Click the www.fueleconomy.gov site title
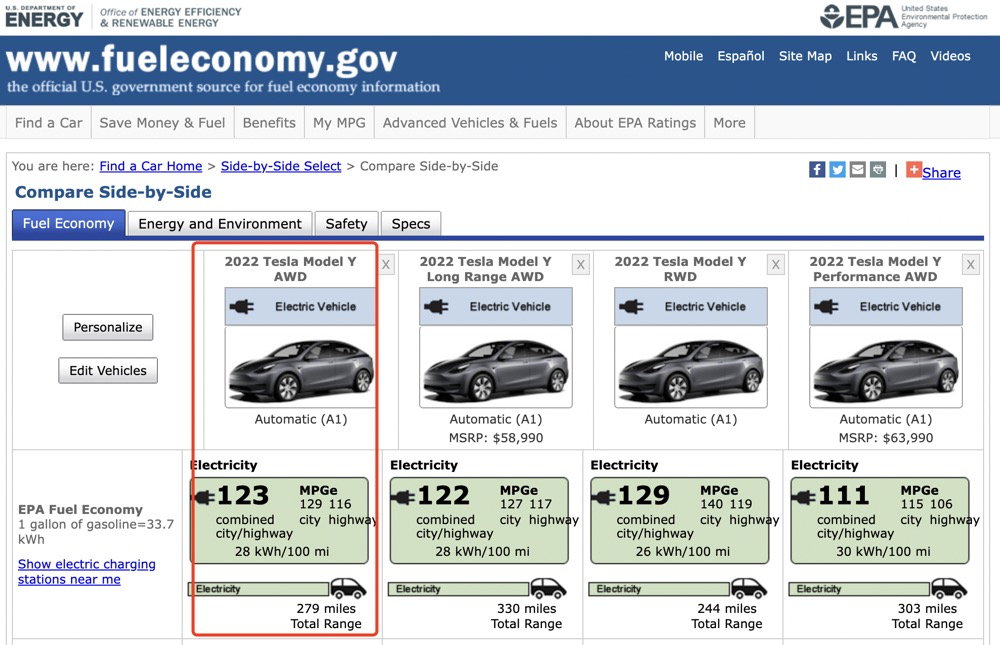The width and height of the screenshot is (1000, 645). 202,59
